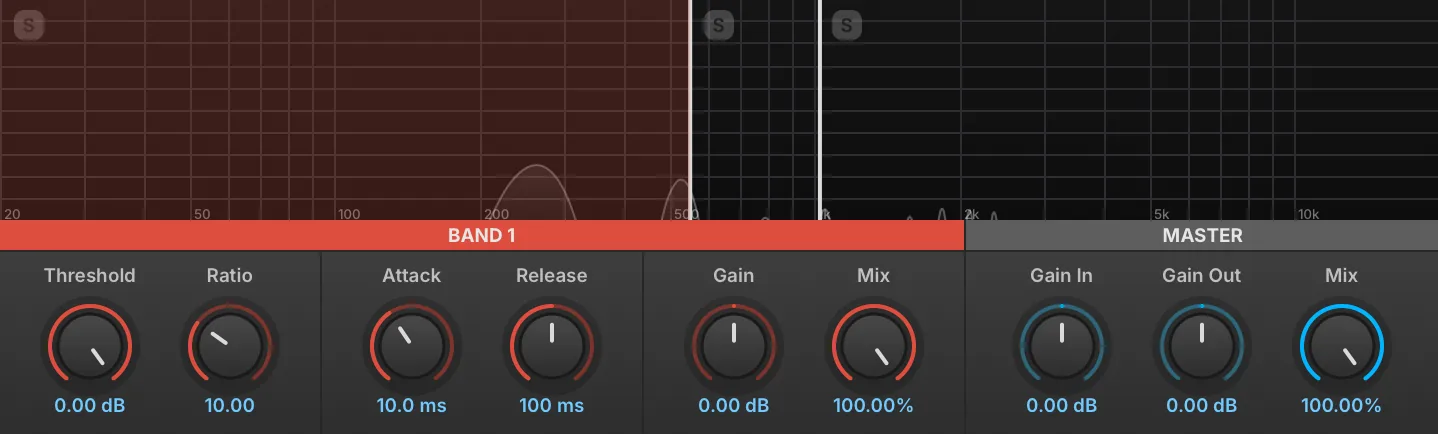1438x434 pixels.
Task: Click the crossover line near 1k
Action: pos(819,110)
